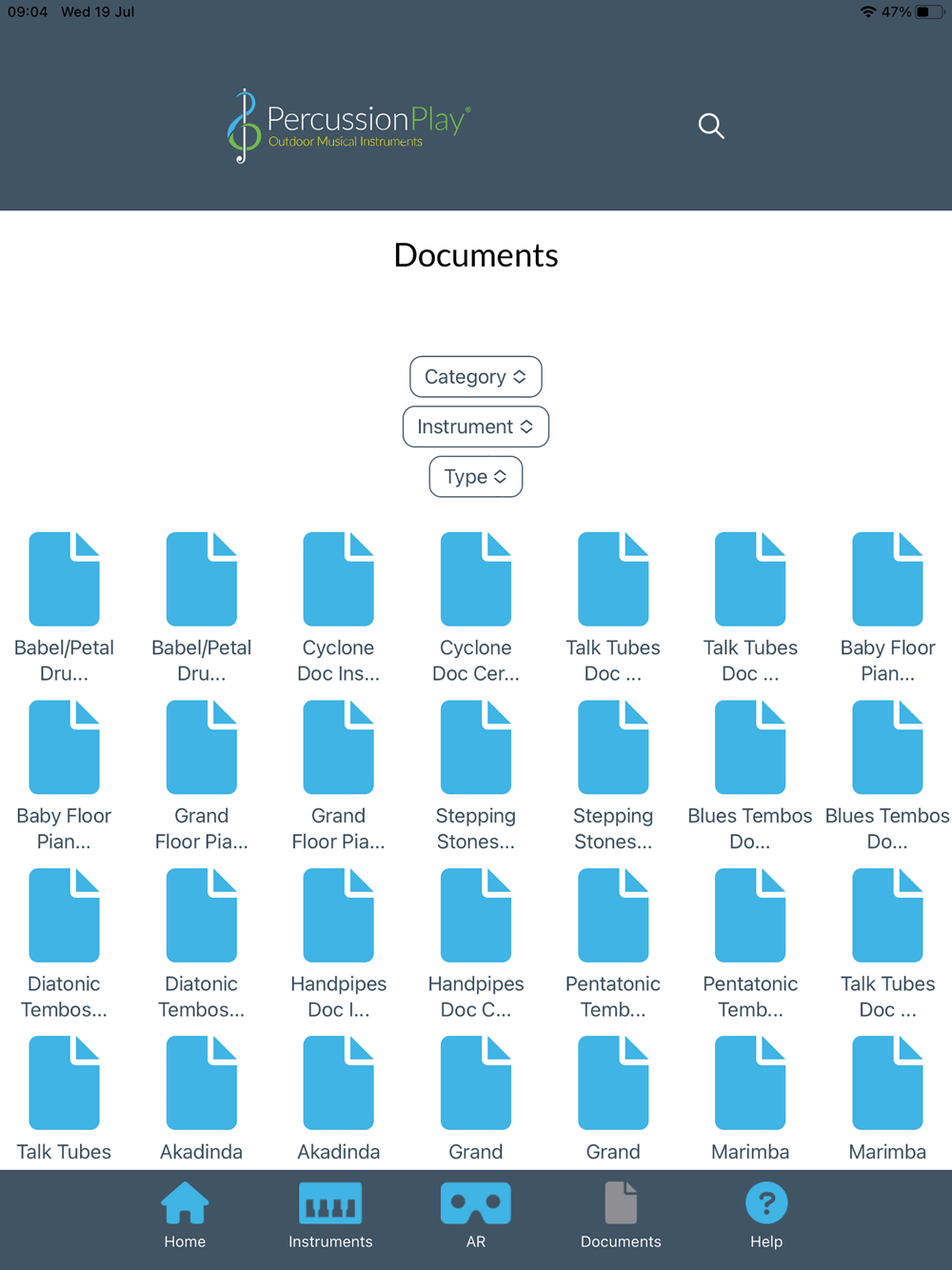Tap the 09:04 clock in status bar
This screenshot has width=952, height=1270.
(28, 12)
